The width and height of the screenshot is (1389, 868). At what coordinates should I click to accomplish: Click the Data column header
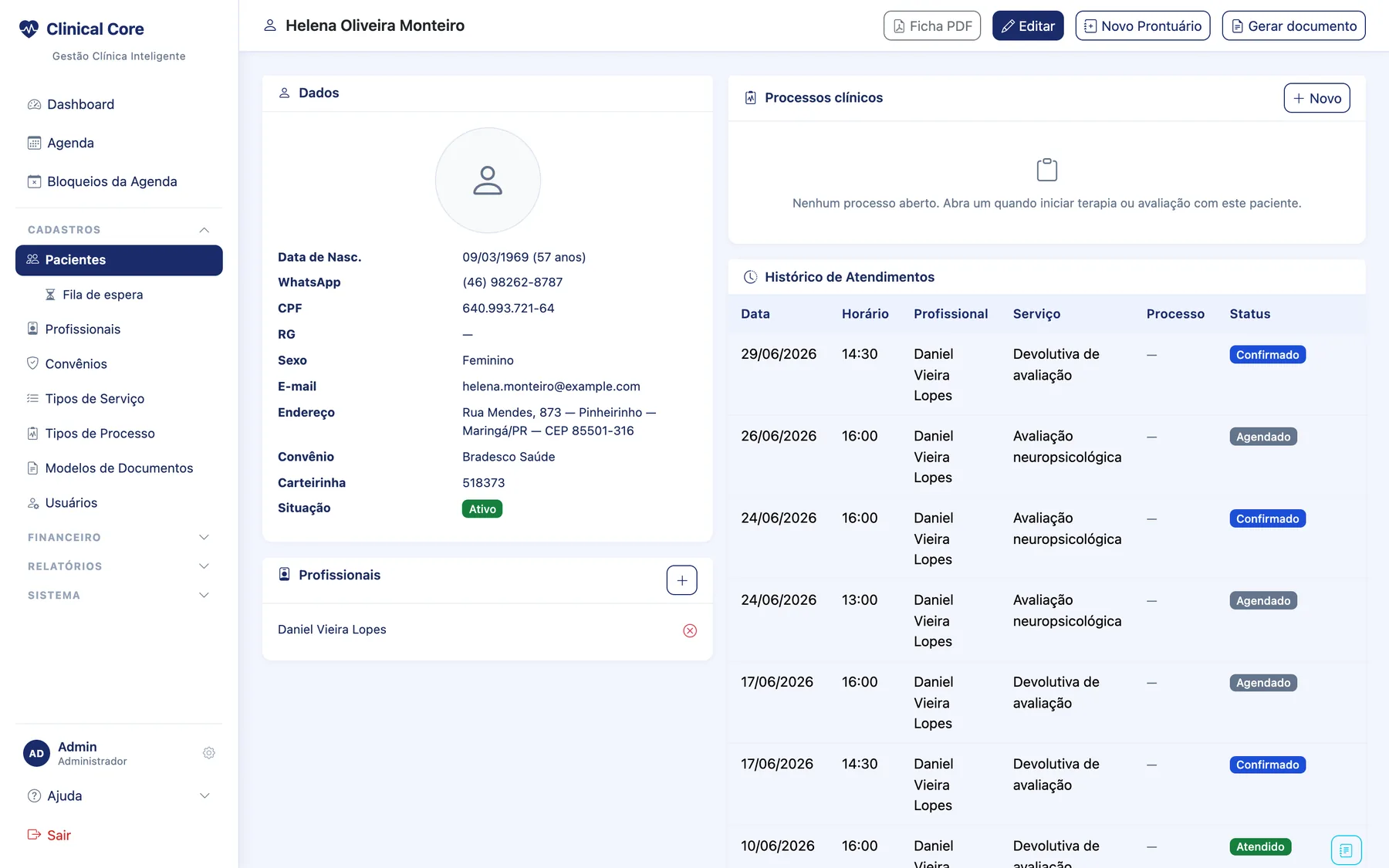pos(755,314)
